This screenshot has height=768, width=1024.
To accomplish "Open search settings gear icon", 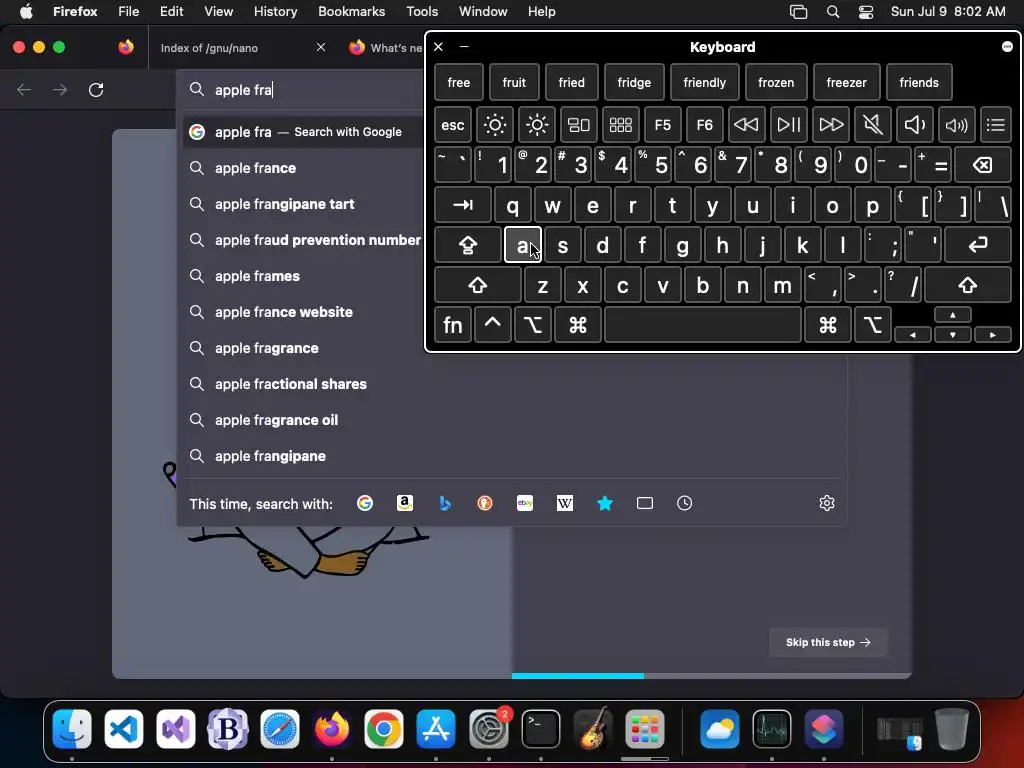I will click(x=827, y=503).
